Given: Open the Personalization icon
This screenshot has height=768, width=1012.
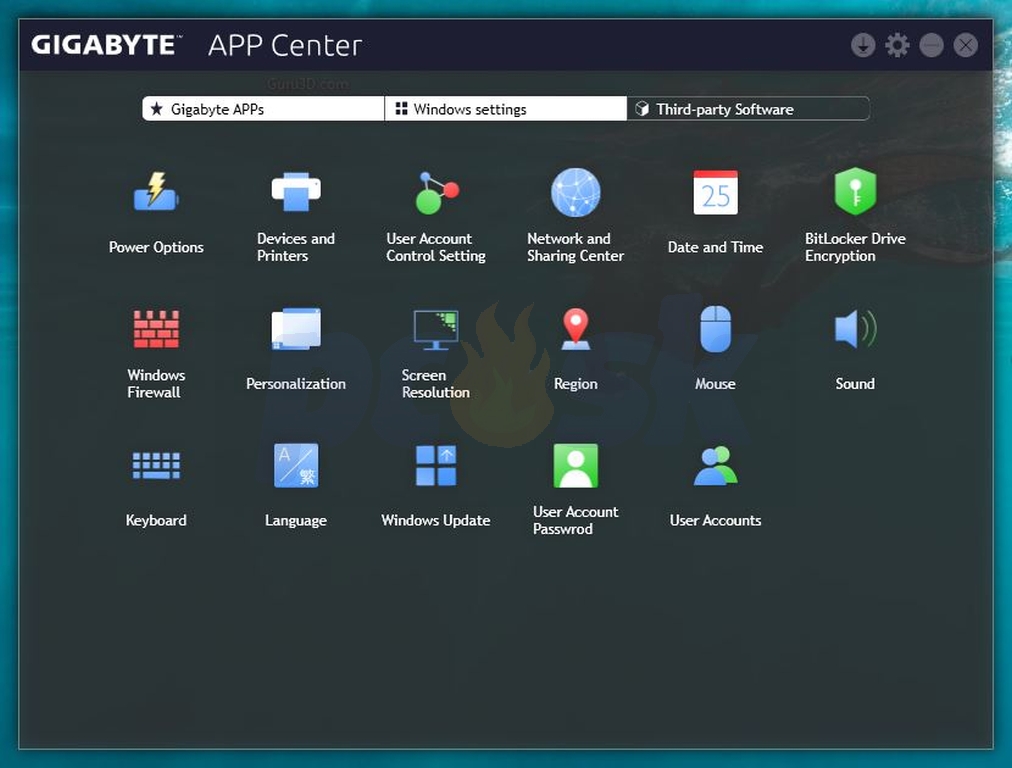Looking at the screenshot, I should coord(296,329).
